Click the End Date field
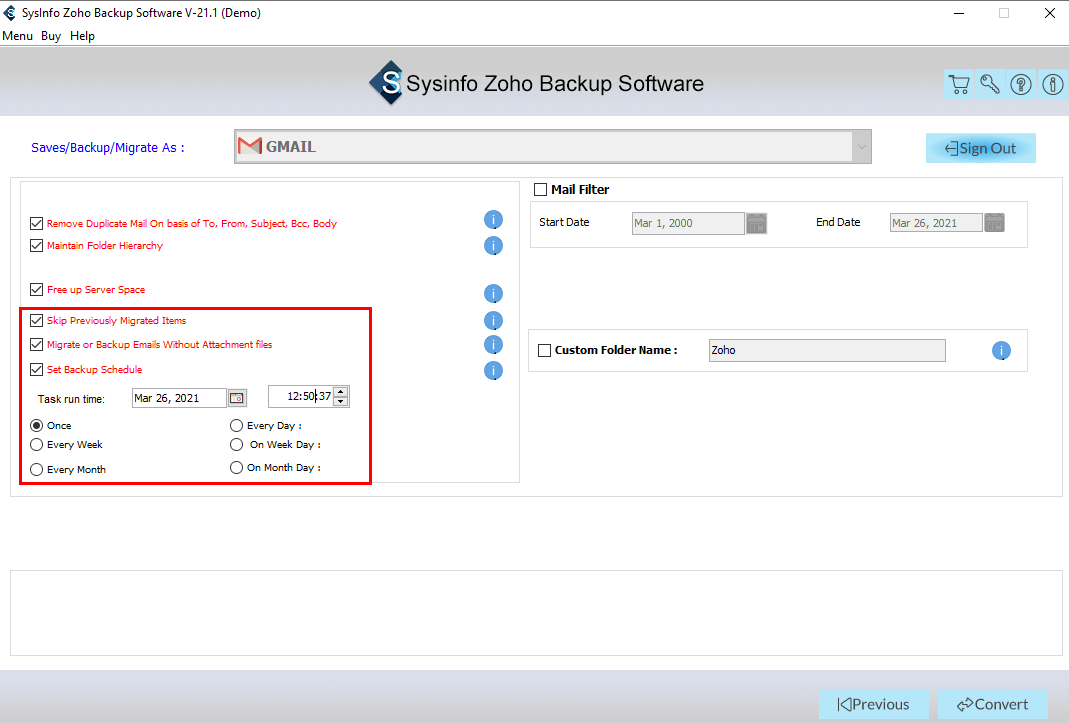This screenshot has height=723, width=1069. 935,223
